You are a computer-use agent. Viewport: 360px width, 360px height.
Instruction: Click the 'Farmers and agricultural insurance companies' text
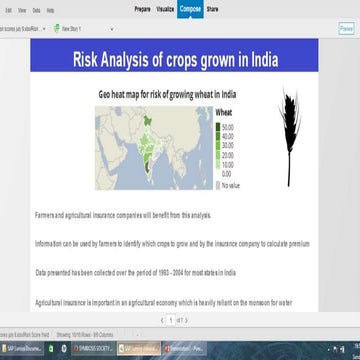point(123,215)
